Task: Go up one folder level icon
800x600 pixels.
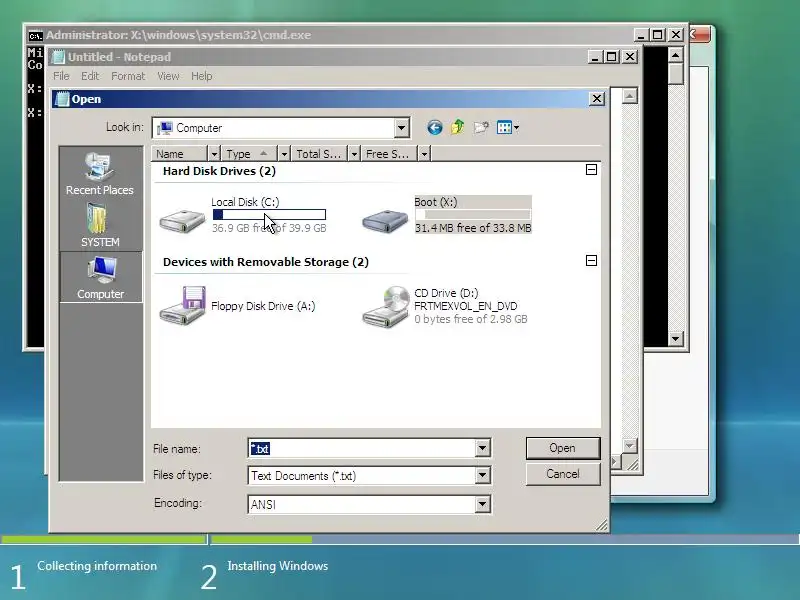Action: tap(458, 127)
